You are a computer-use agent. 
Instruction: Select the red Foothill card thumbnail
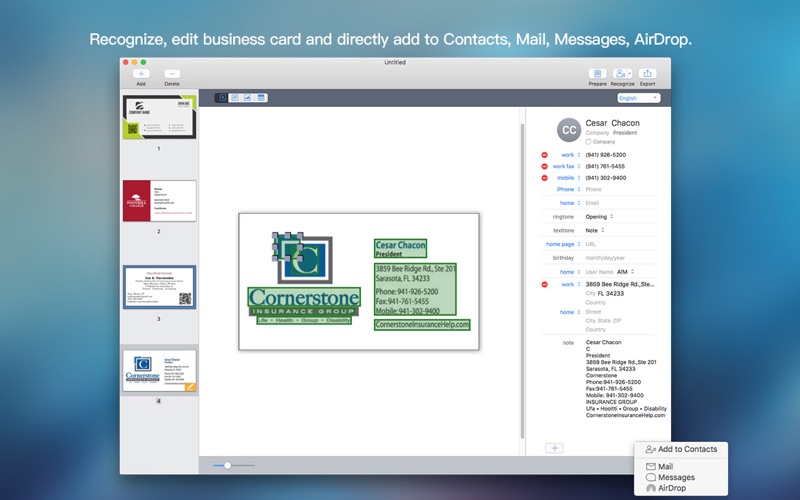[x=159, y=201]
